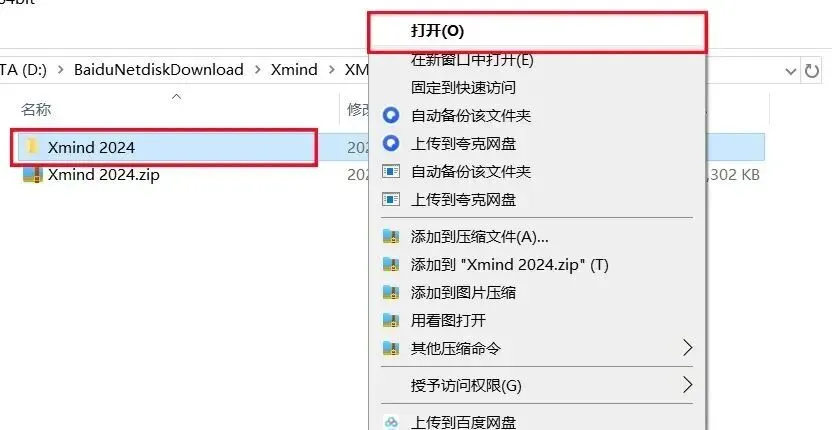Expand the 授予访问权限(G) submenu arrow
832x430 pixels.
click(x=687, y=385)
